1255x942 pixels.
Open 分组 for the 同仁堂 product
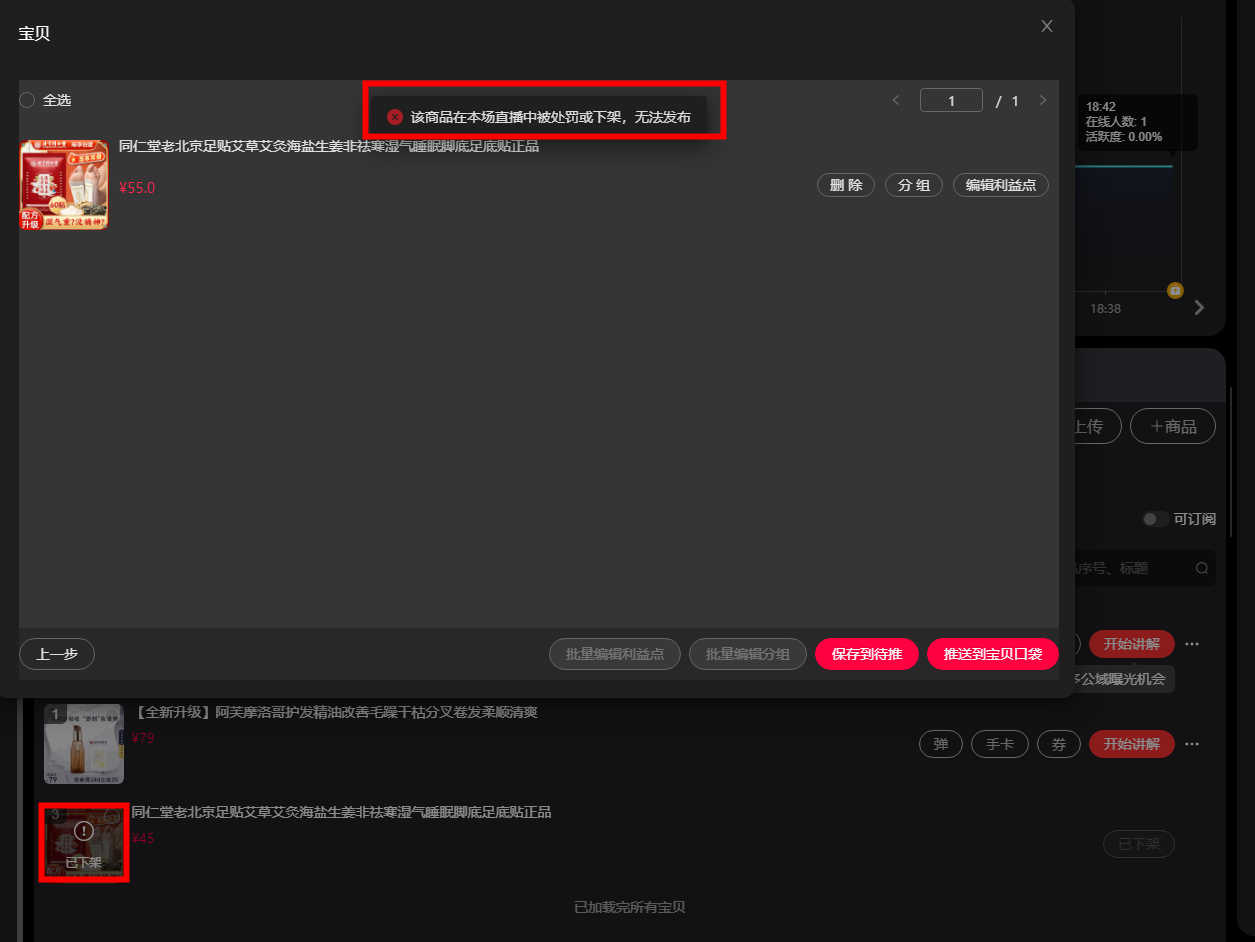coord(914,185)
